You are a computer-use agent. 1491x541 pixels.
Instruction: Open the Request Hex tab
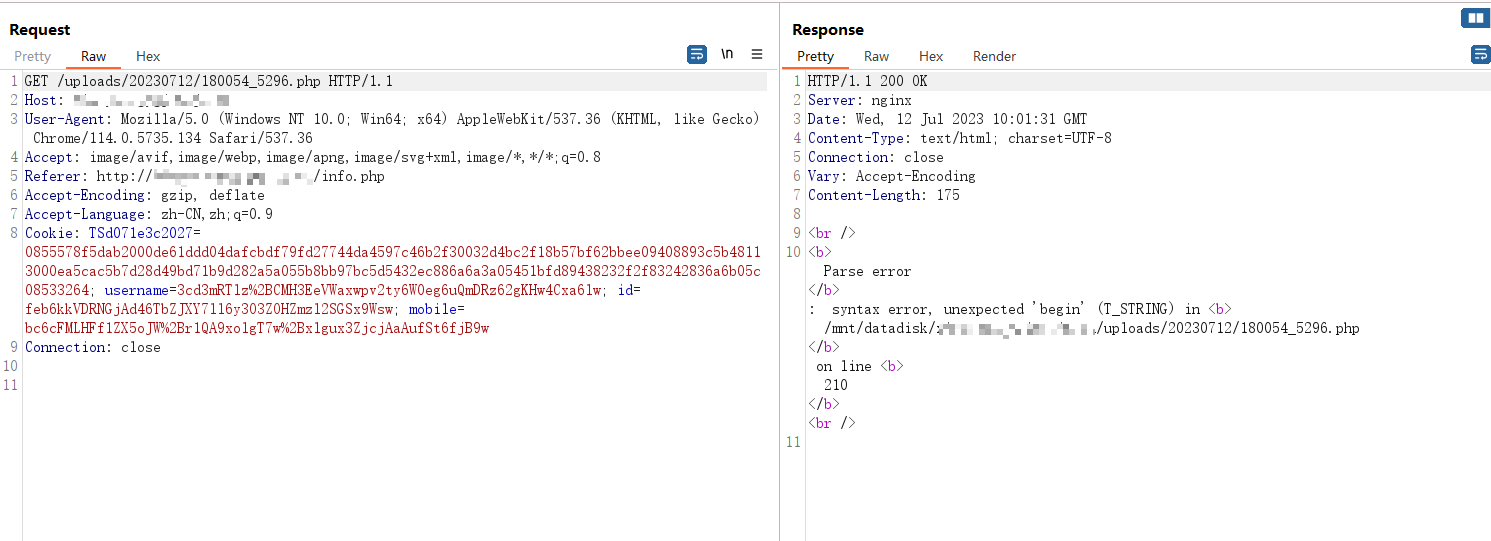(148, 56)
